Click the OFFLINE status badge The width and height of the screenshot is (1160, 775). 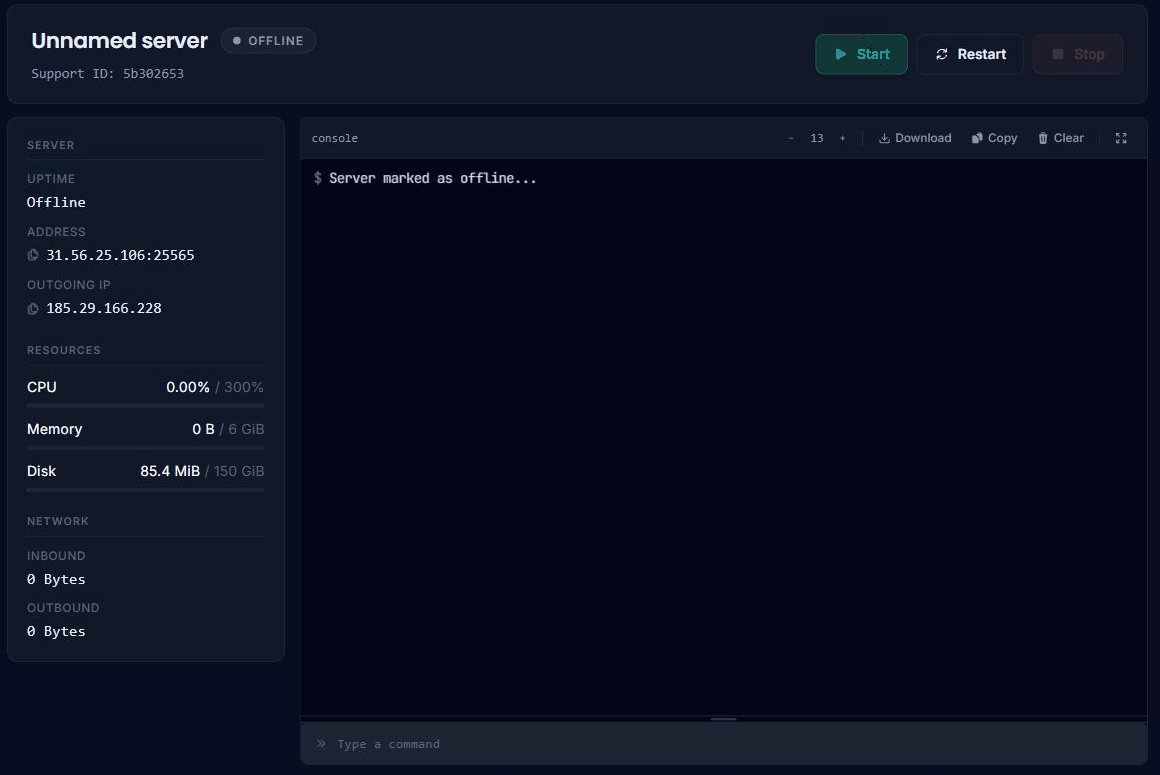click(268, 41)
